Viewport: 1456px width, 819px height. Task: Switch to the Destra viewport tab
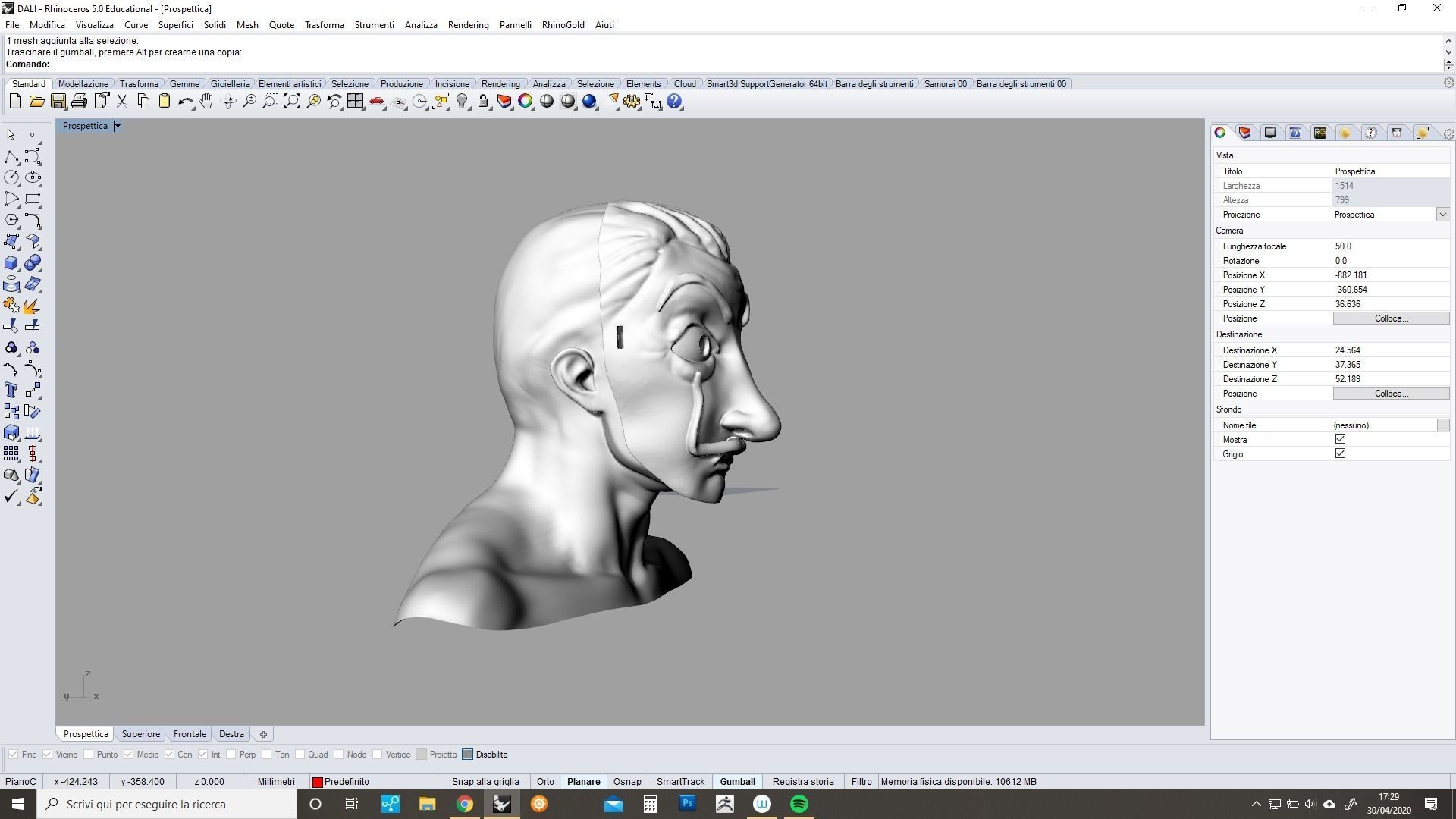coord(231,734)
